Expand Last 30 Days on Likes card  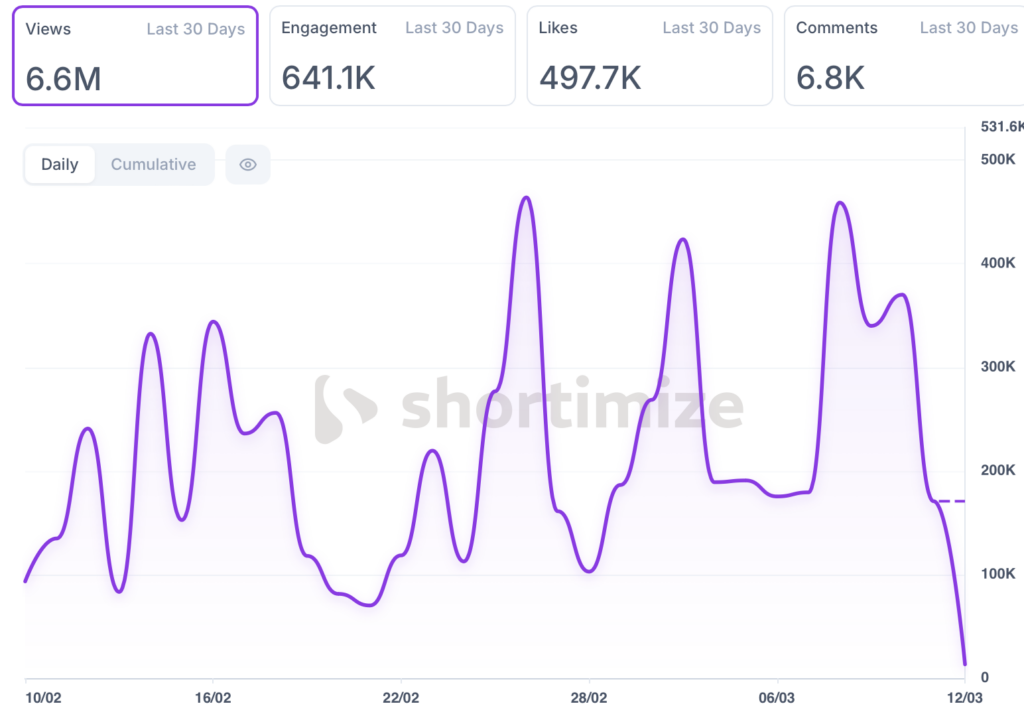coord(711,29)
